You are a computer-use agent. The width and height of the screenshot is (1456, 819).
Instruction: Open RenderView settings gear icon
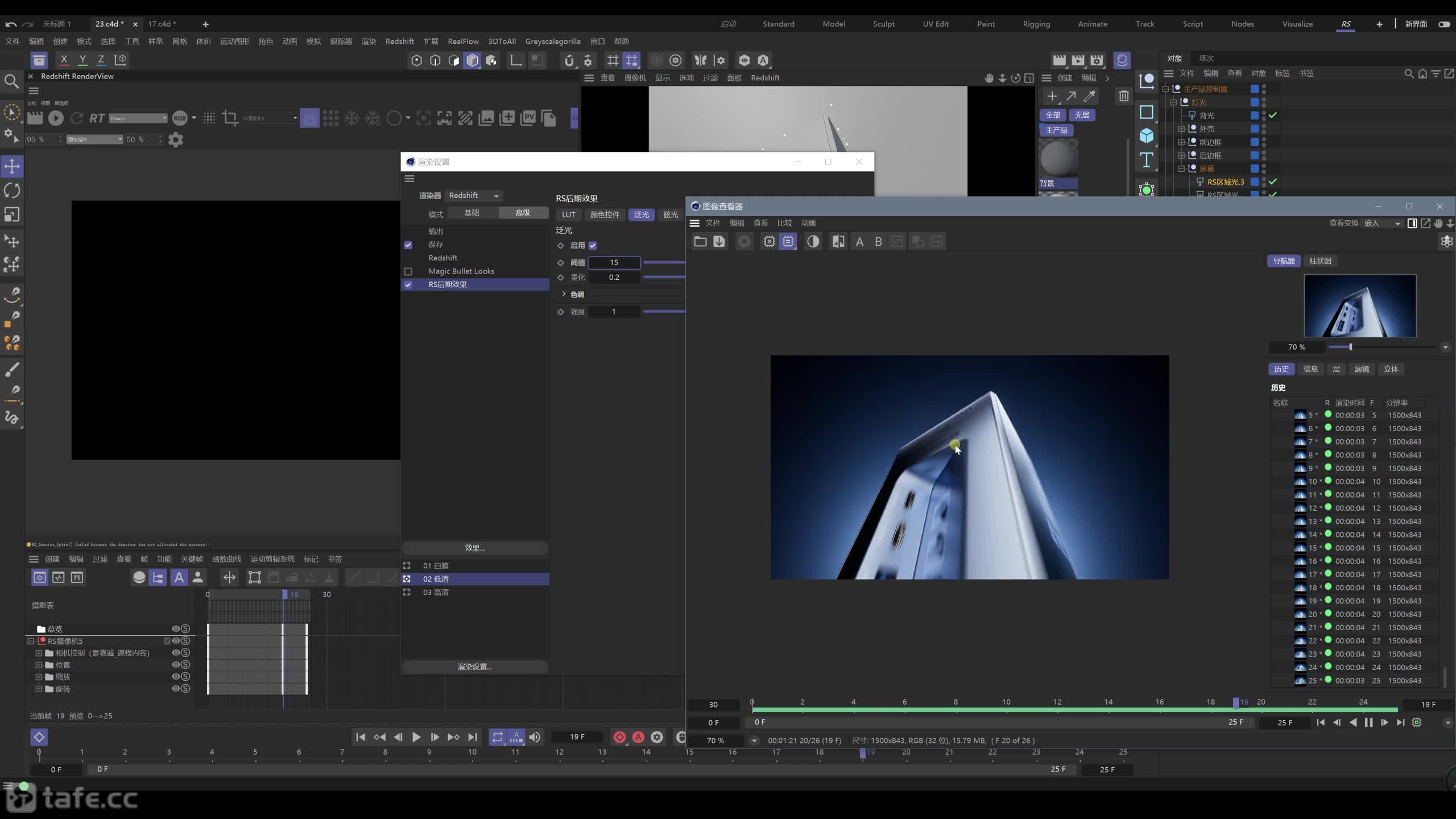click(x=176, y=139)
